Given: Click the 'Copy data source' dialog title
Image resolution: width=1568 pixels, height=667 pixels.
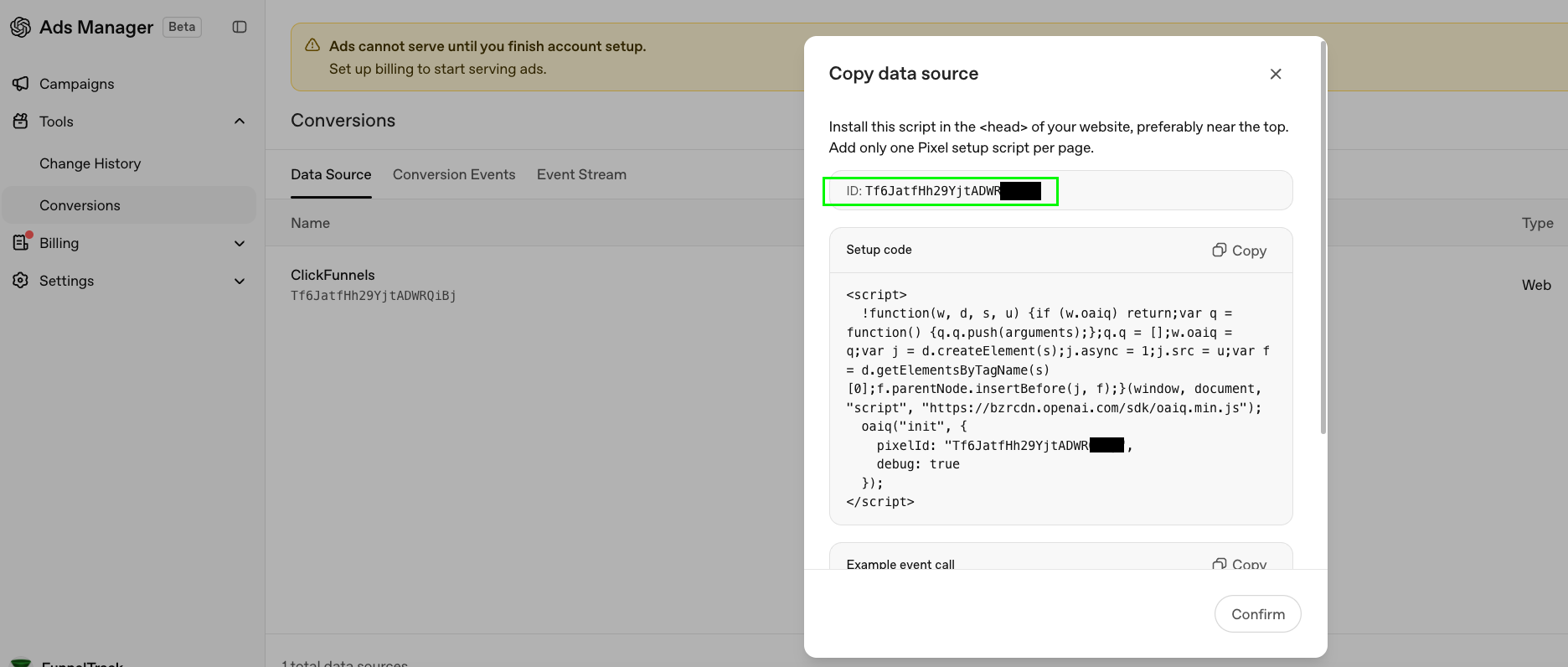Looking at the screenshot, I should pyautogui.click(x=903, y=74).
